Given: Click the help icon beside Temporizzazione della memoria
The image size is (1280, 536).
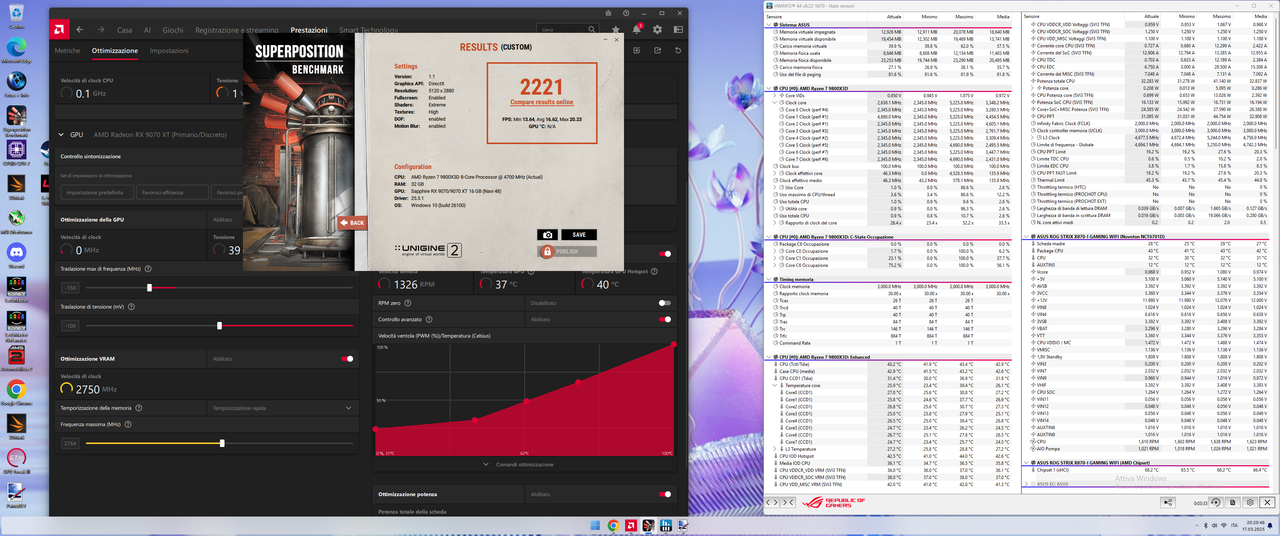Looking at the screenshot, I should (x=139, y=408).
